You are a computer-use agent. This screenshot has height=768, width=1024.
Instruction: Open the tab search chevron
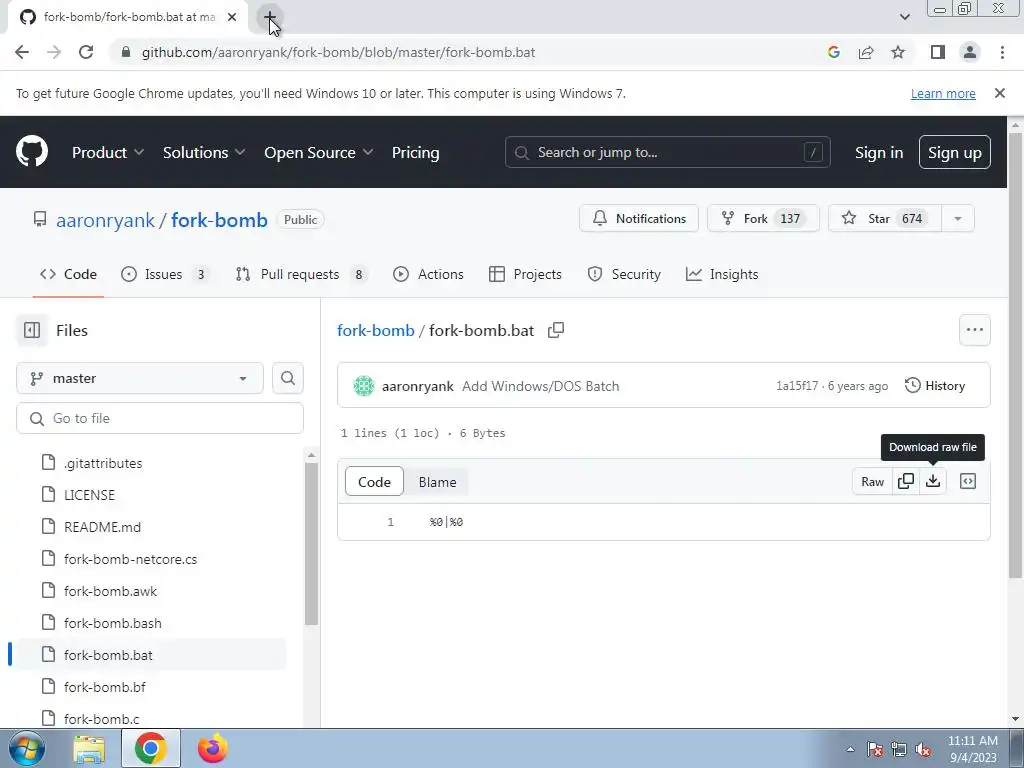[904, 17]
